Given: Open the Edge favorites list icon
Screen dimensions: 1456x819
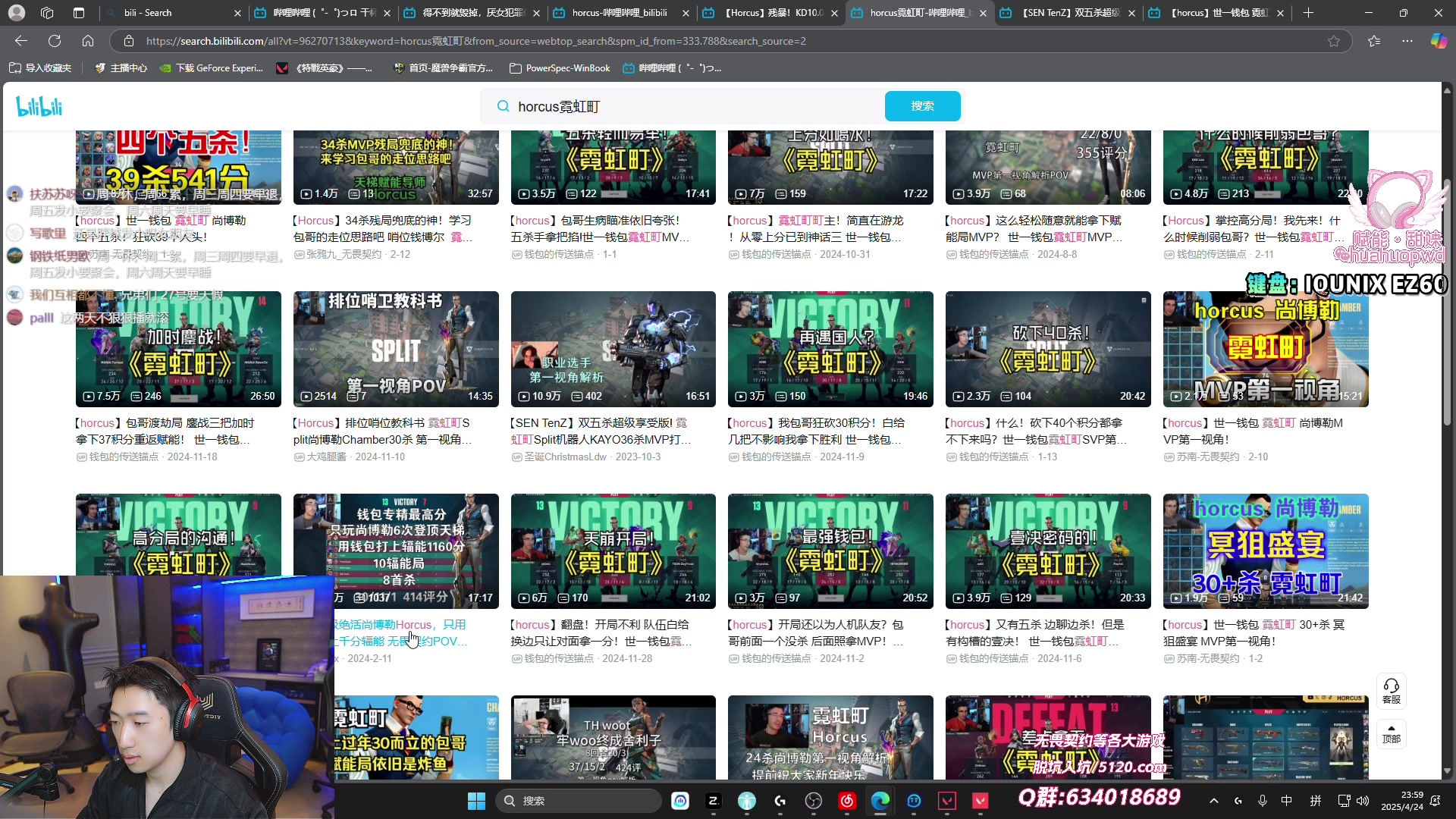Looking at the screenshot, I should 1374,41.
